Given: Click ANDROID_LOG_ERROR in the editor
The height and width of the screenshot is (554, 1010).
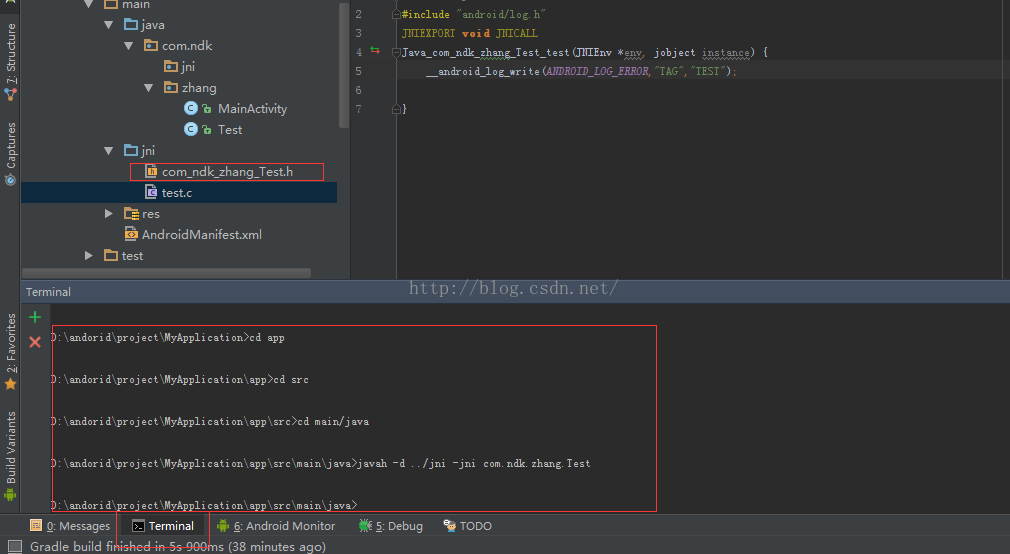Looking at the screenshot, I should tap(597, 72).
